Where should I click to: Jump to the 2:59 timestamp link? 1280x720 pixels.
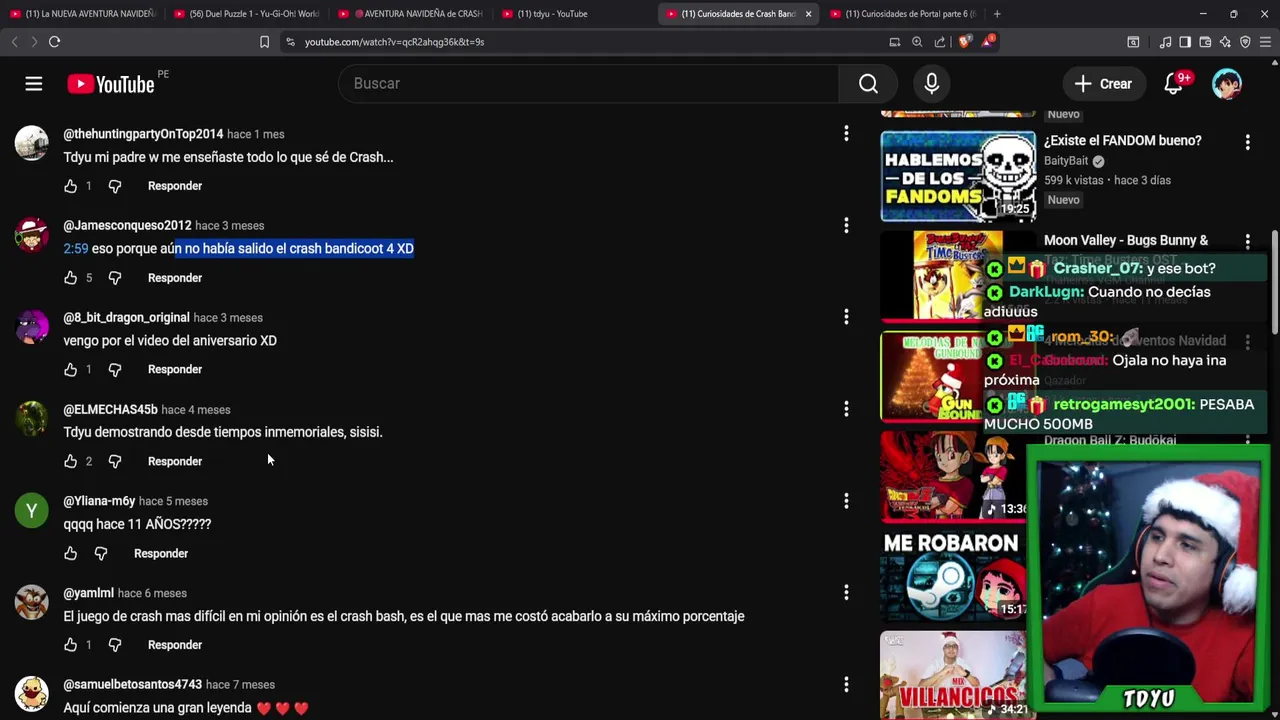[76, 249]
